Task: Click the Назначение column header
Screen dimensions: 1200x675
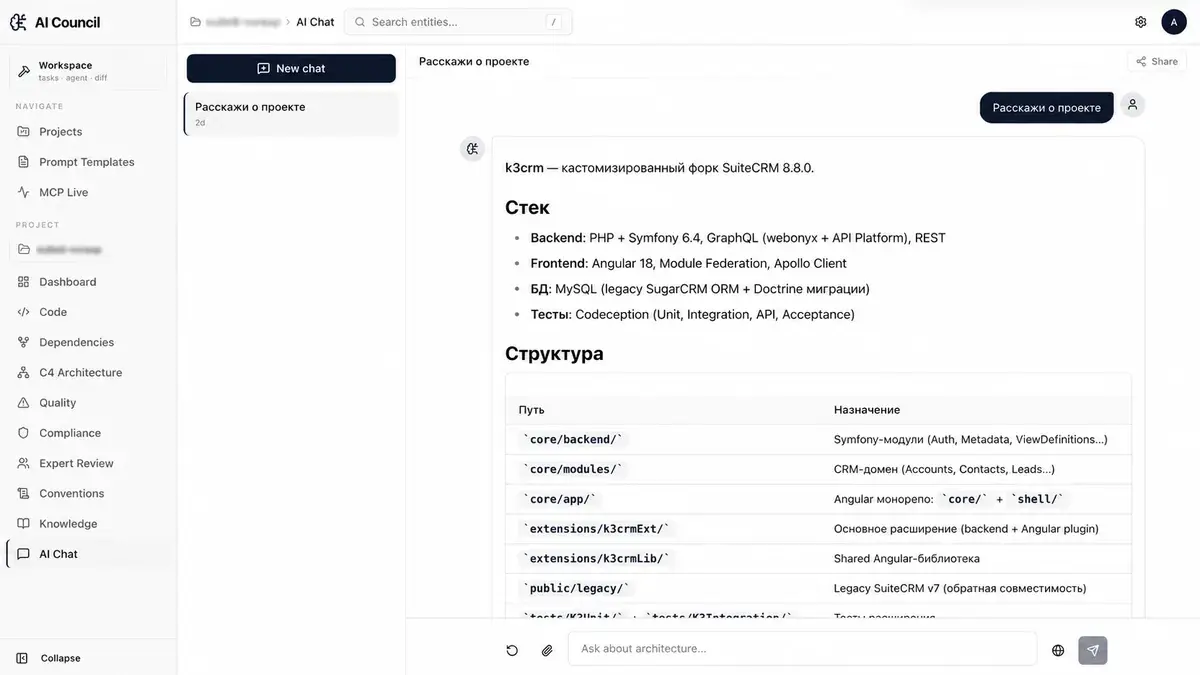Action: tap(867, 410)
